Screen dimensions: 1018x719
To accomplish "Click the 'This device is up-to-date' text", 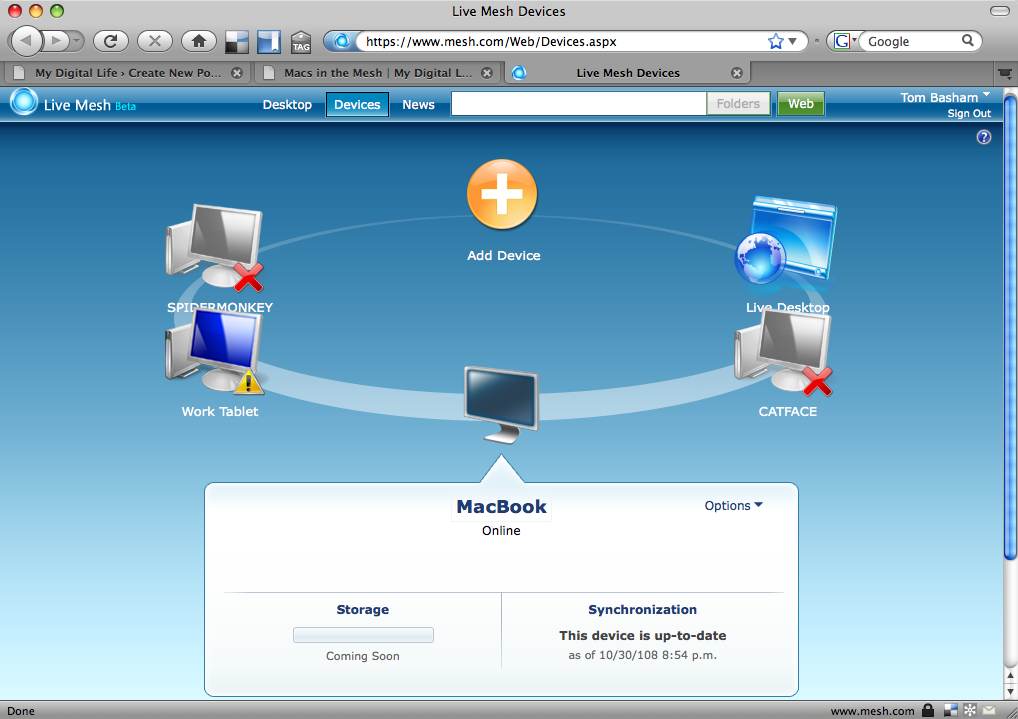I will (643, 635).
